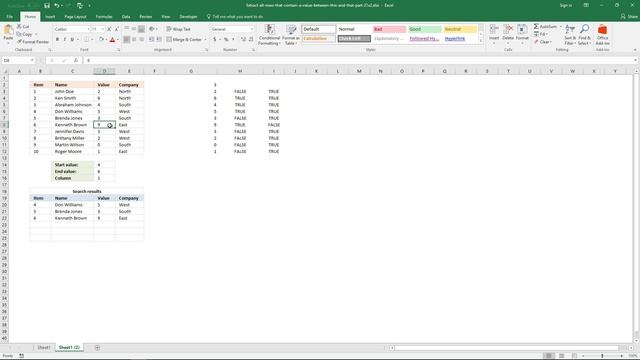Apply the Neutral cell style
Image resolution: width=640 pixels, height=360 pixels.
coord(460,29)
